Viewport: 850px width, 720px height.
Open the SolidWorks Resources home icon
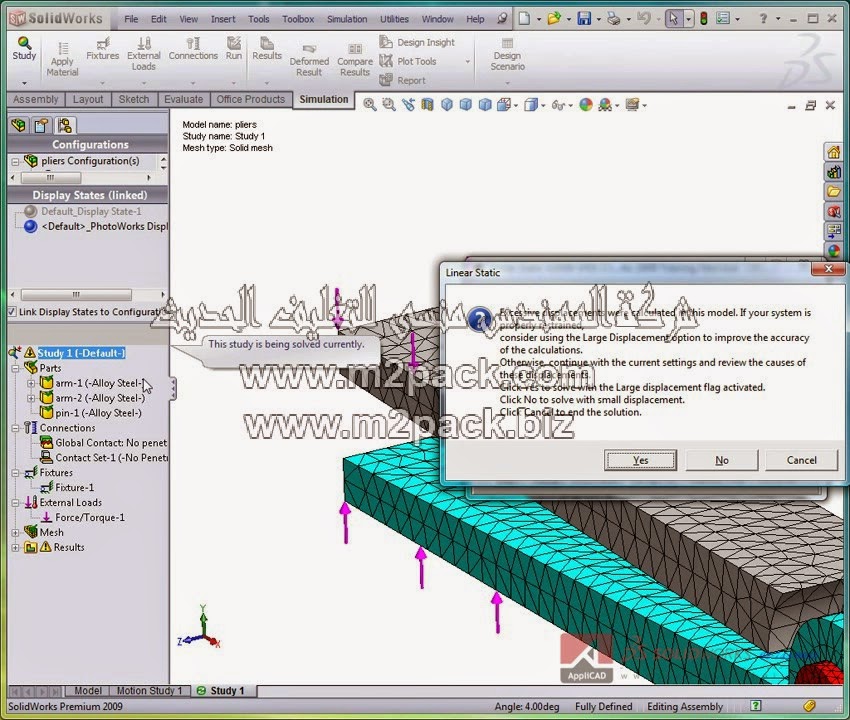pos(833,152)
